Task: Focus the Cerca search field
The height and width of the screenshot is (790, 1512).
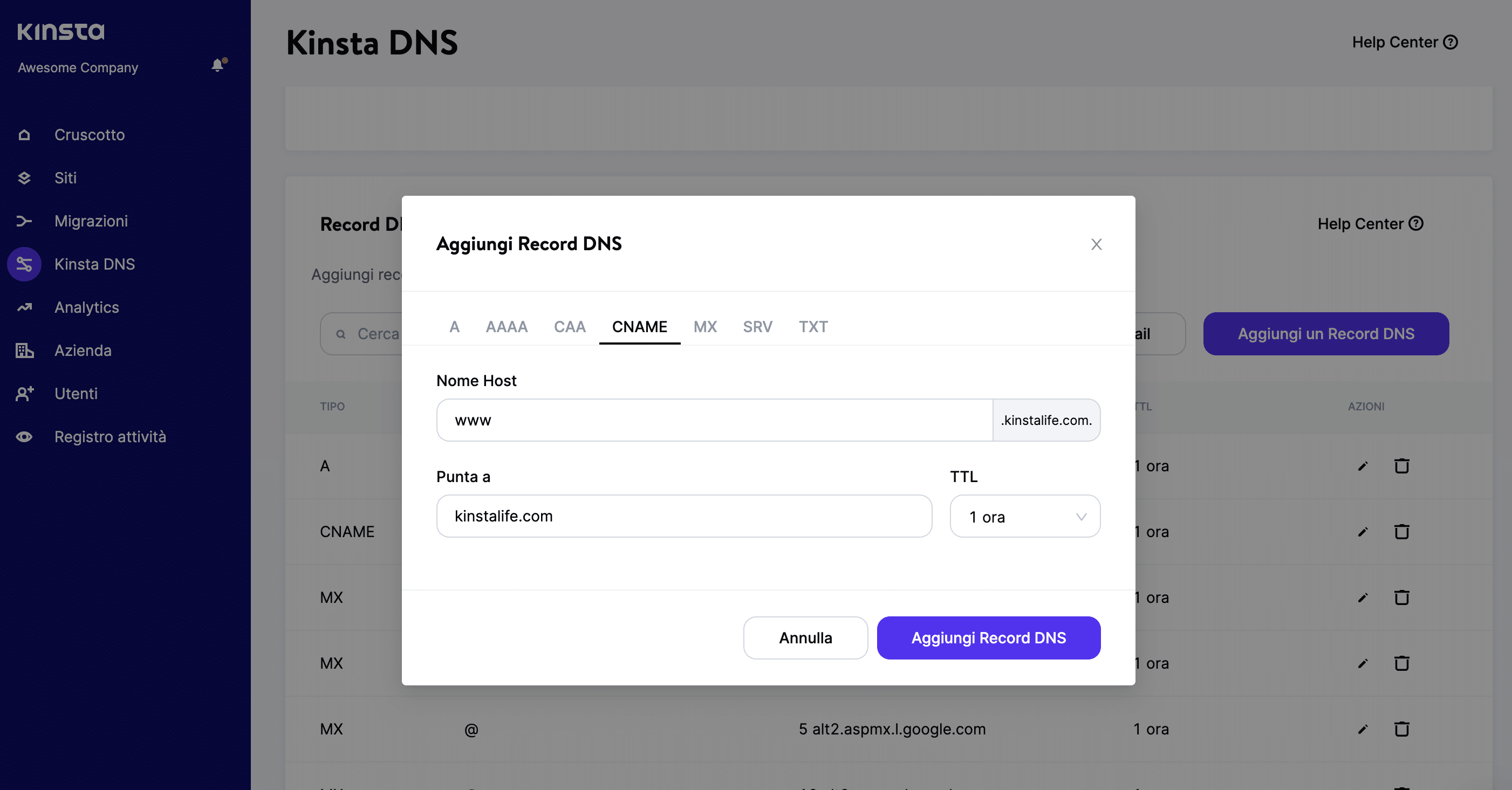Action: point(361,333)
